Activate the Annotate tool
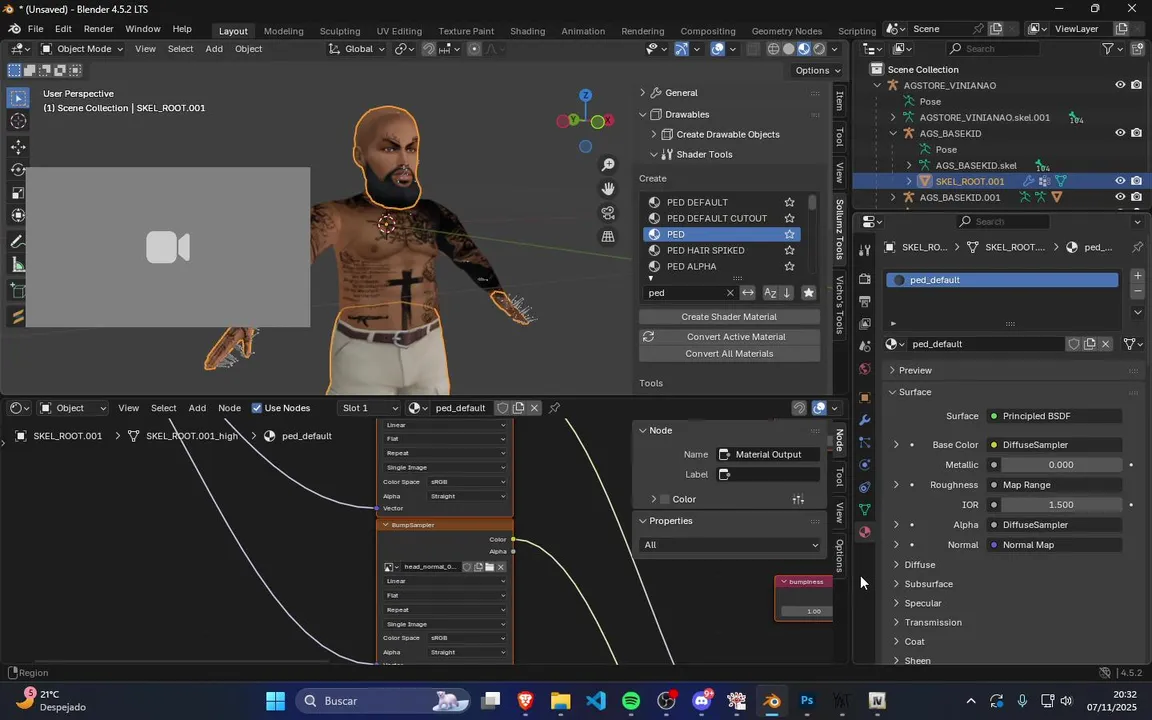The height and width of the screenshot is (720, 1152). (x=18, y=241)
